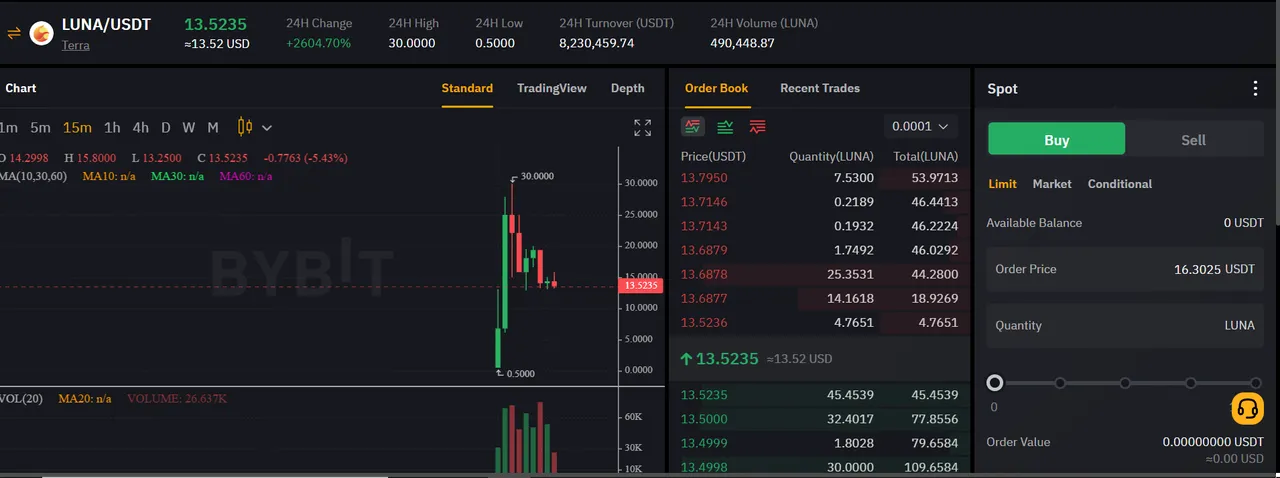Click the LUNA/USDT pair name
The width and height of the screenshot is (1280, 478).
tap(106, 24)
